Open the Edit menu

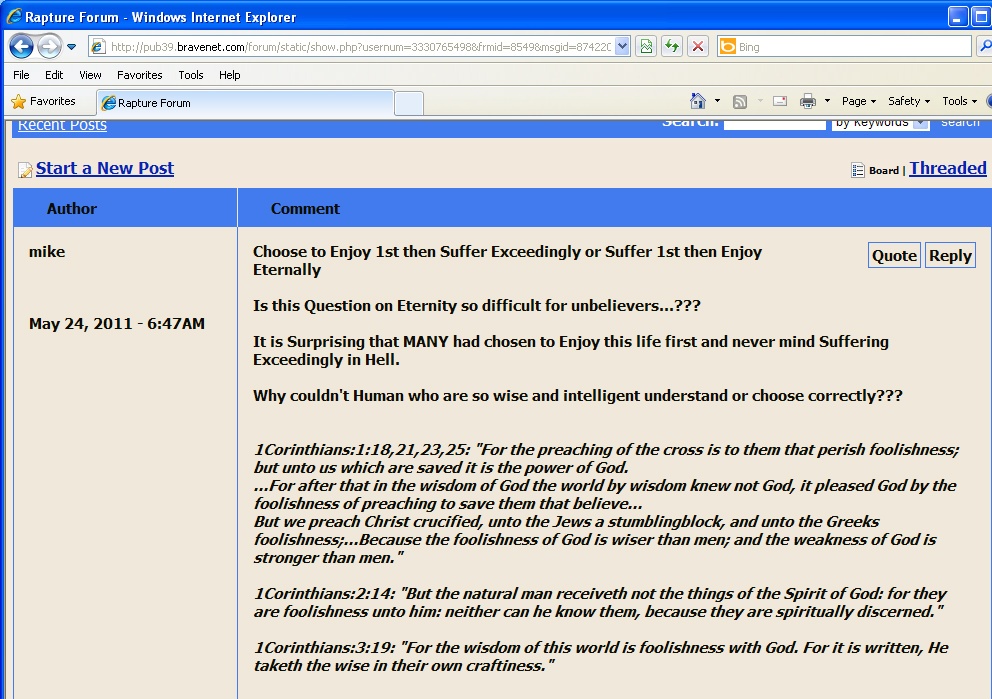[x=54, y=75]
